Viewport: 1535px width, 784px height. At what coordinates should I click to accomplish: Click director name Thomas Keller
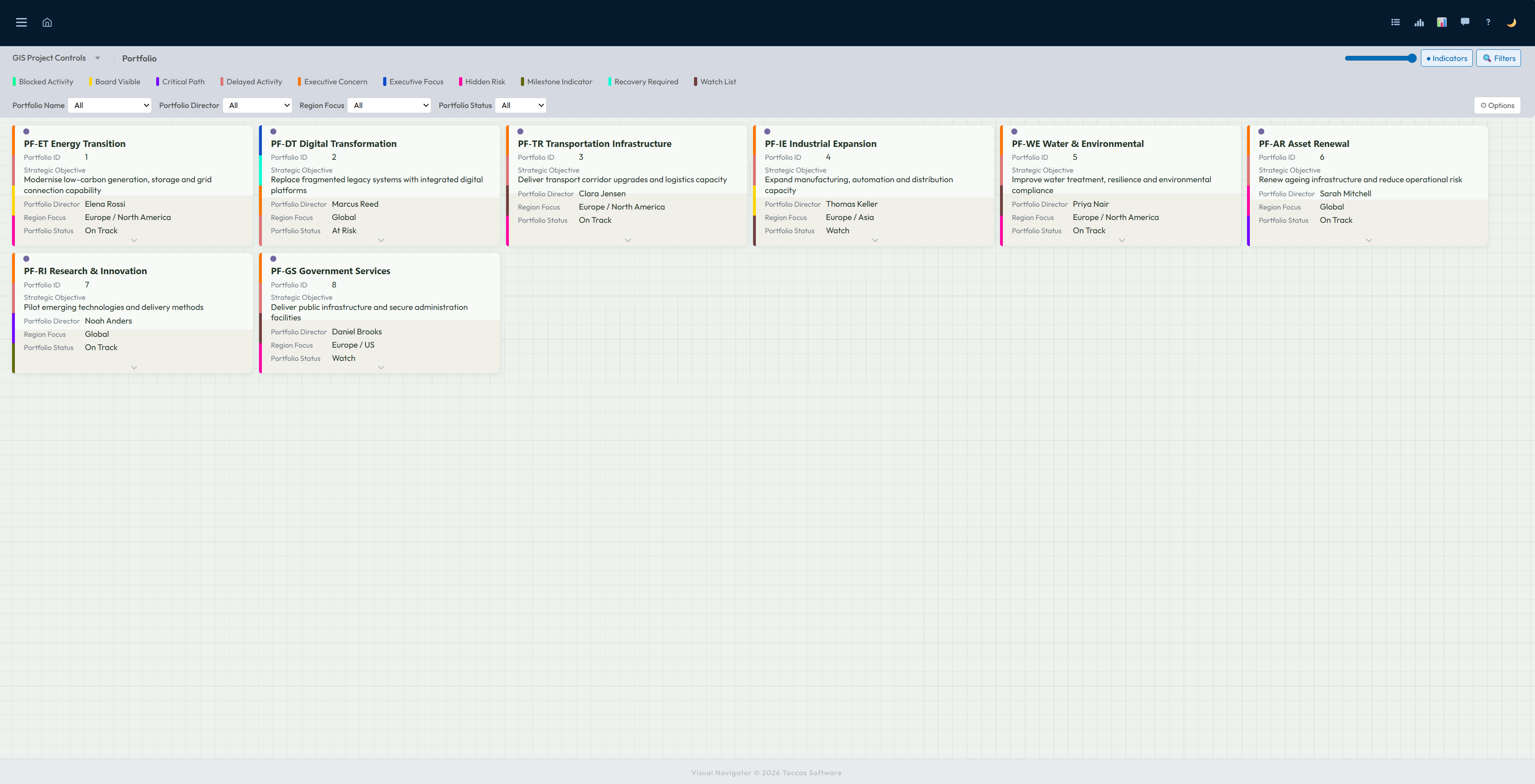(851, 204)
